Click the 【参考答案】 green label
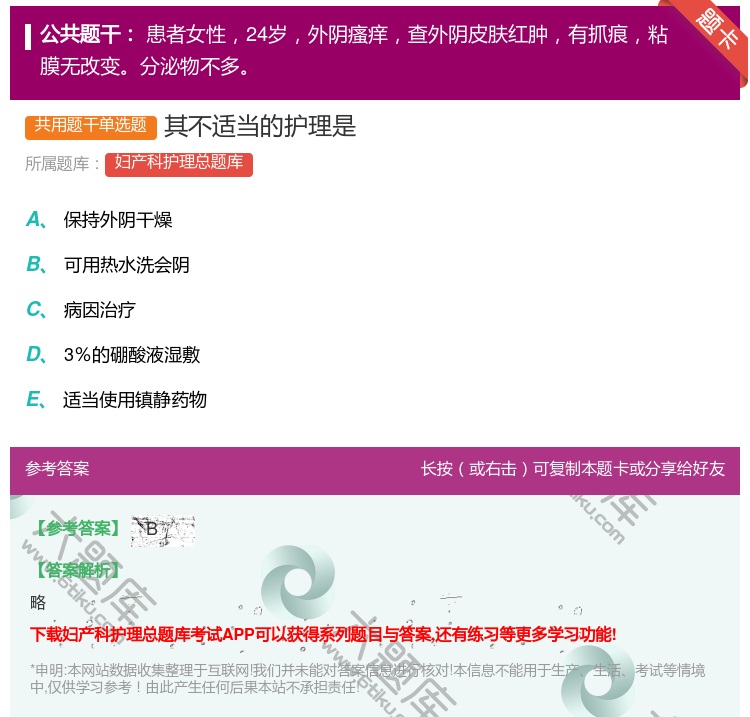The image size is (750, 717). pyautogui.click(x=77, y=529)
